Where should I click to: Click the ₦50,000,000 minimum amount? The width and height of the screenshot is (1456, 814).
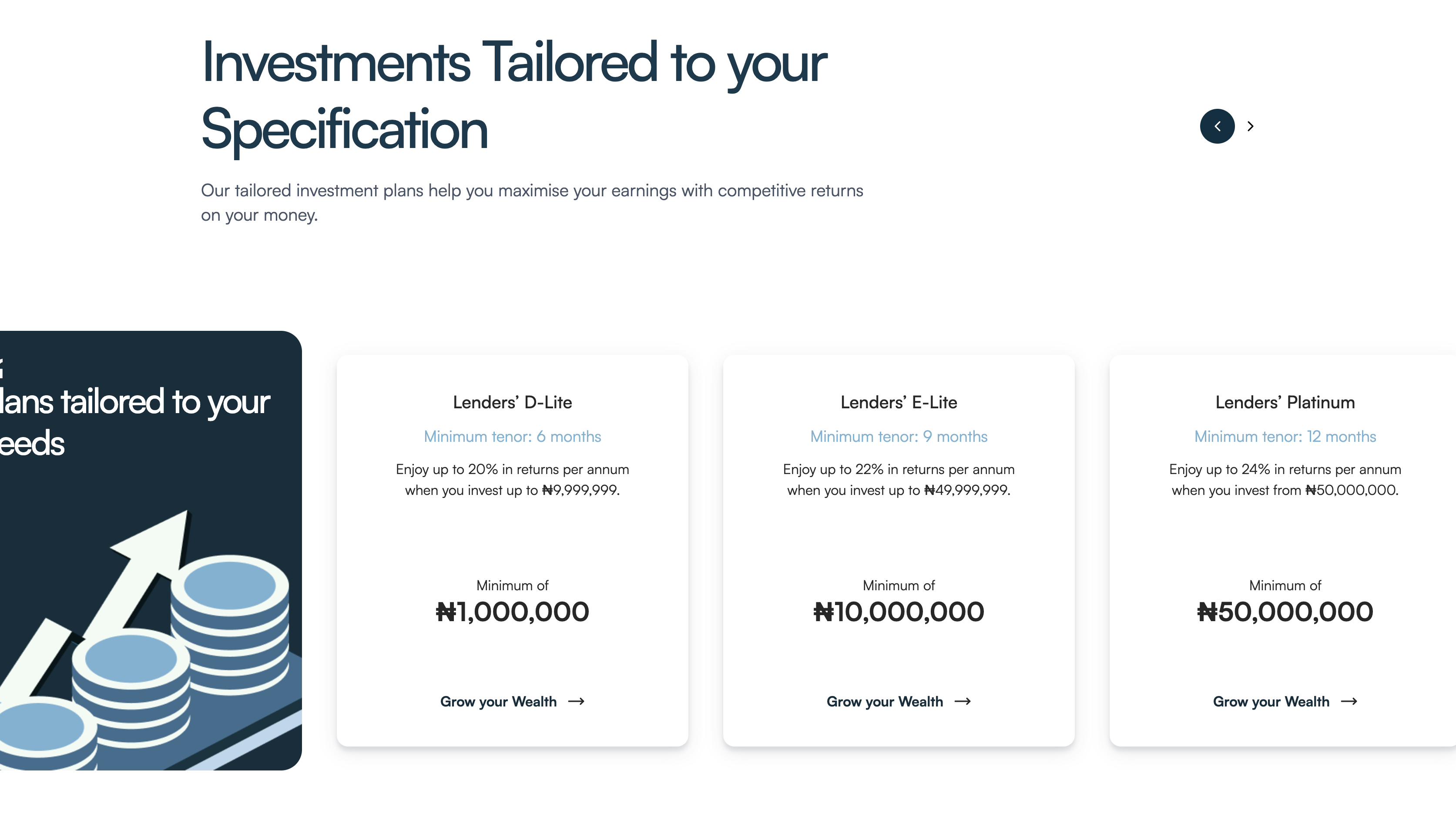tap(1285, 612)
